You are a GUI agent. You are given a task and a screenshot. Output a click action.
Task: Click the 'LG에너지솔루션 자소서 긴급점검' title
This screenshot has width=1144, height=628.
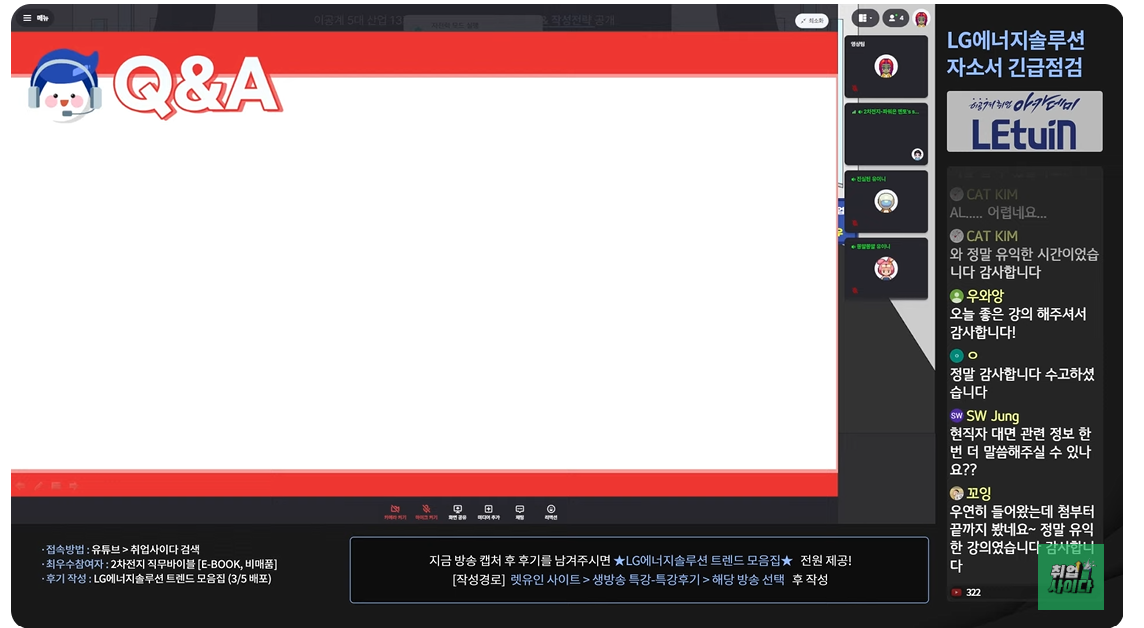pyautogui.click(x=1016, y=53)
